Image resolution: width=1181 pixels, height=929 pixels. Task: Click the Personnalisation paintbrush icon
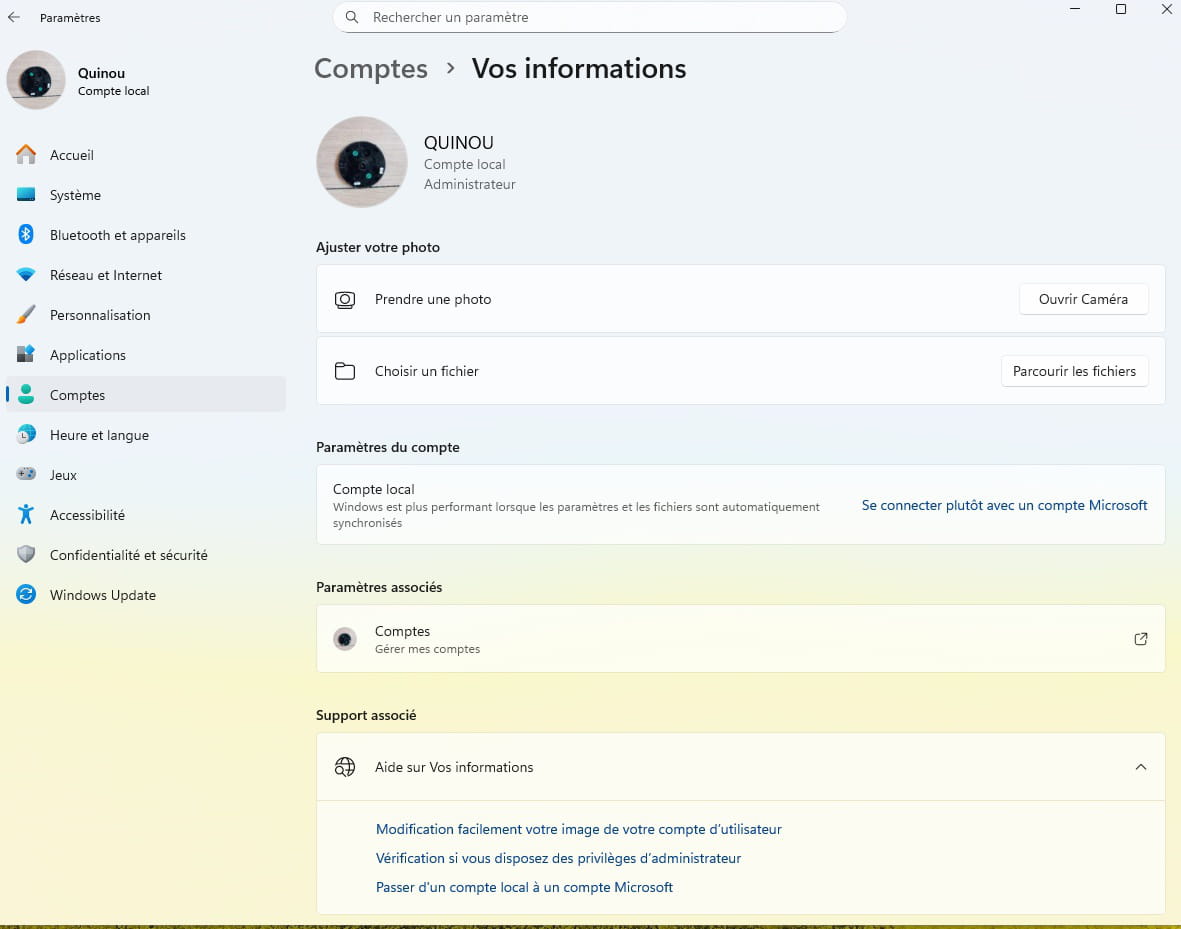[x=26, y=315]
